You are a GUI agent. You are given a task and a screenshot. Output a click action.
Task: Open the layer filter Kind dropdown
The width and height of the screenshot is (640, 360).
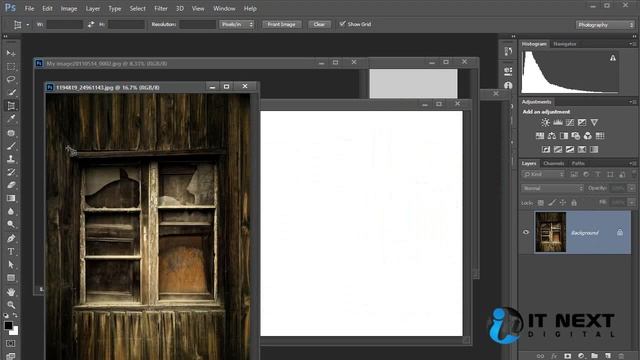pos(543,174)
